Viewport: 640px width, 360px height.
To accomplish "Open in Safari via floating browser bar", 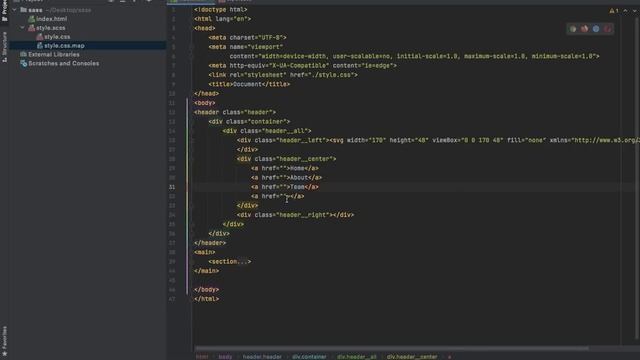I will pos(596,29).
